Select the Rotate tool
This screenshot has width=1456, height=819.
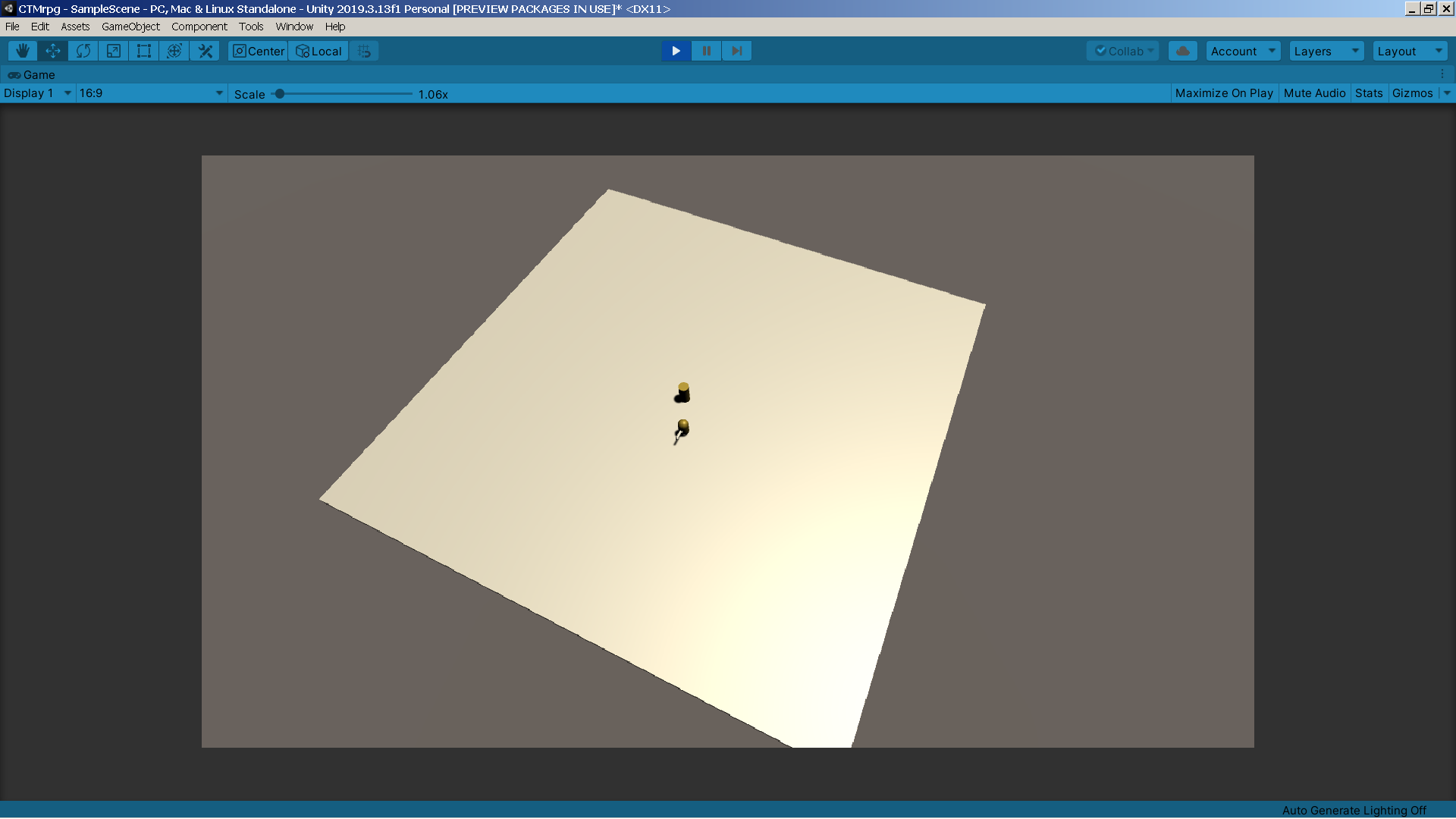pos(83,51)
